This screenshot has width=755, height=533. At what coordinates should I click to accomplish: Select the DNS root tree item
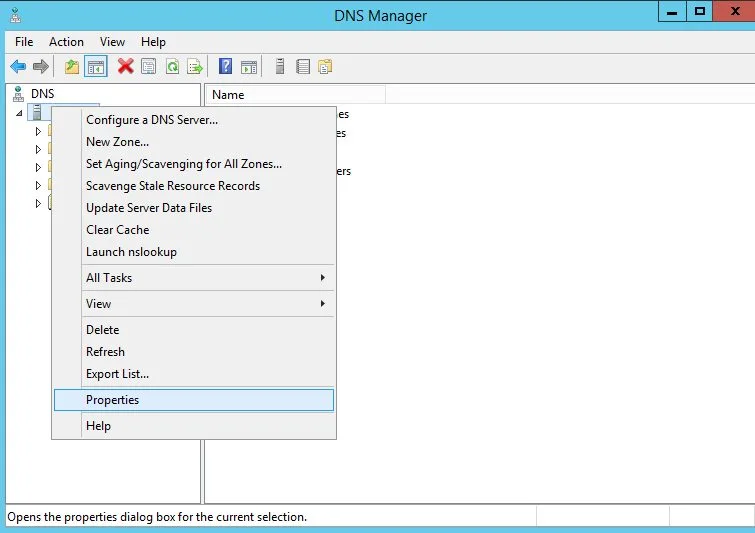point(42,94)
